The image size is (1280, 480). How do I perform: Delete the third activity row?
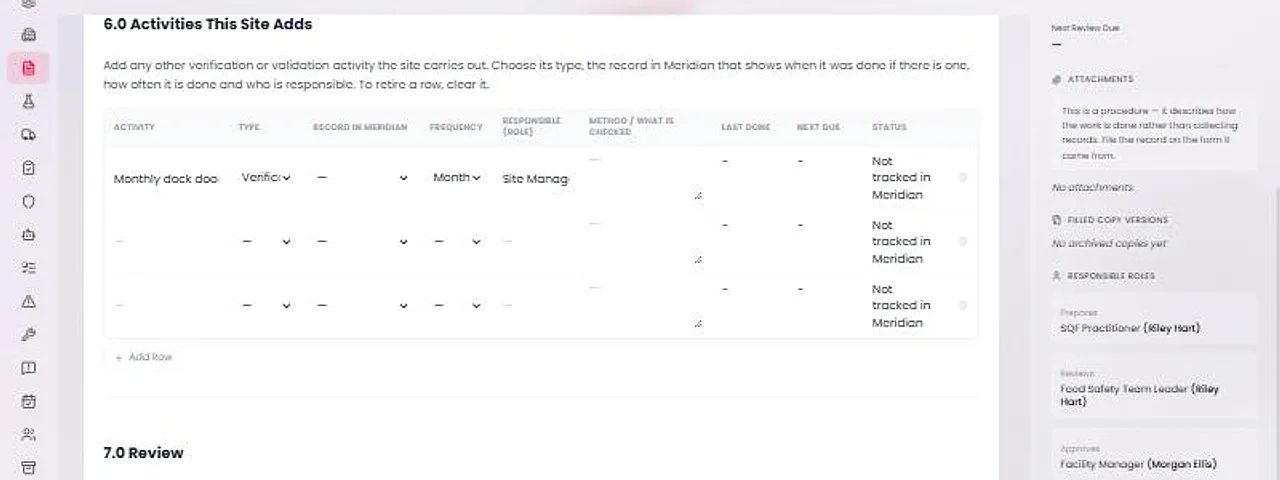[x=963, y=305]
